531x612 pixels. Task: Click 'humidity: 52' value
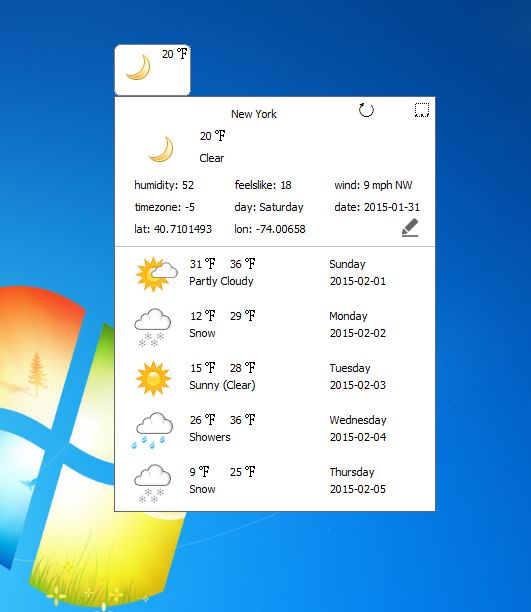164,185
